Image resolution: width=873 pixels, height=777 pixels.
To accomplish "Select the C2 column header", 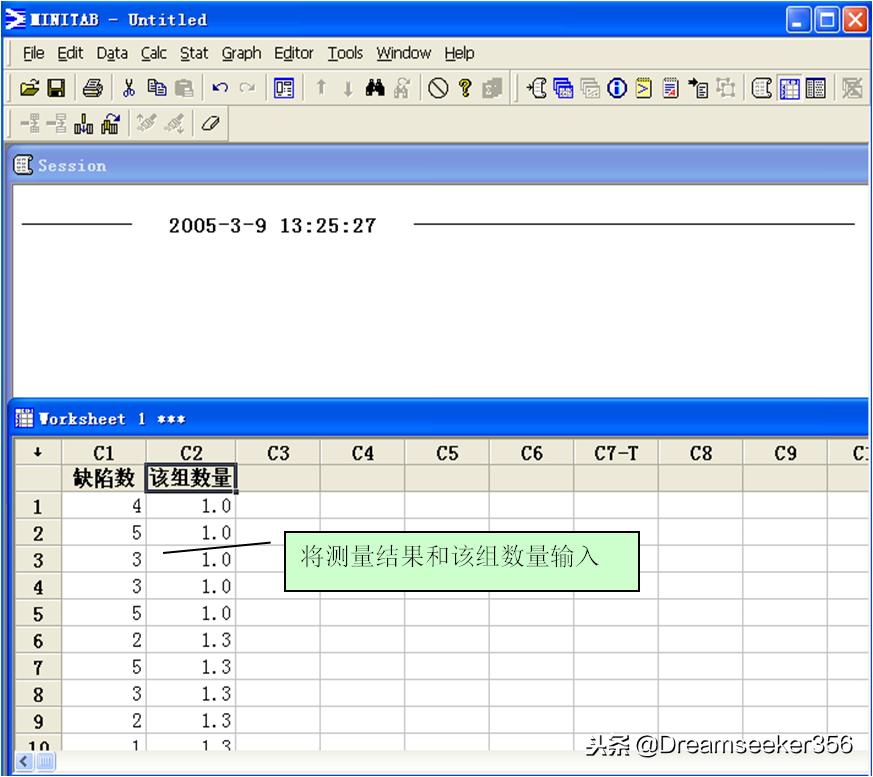I will click(x=191, y=453).
